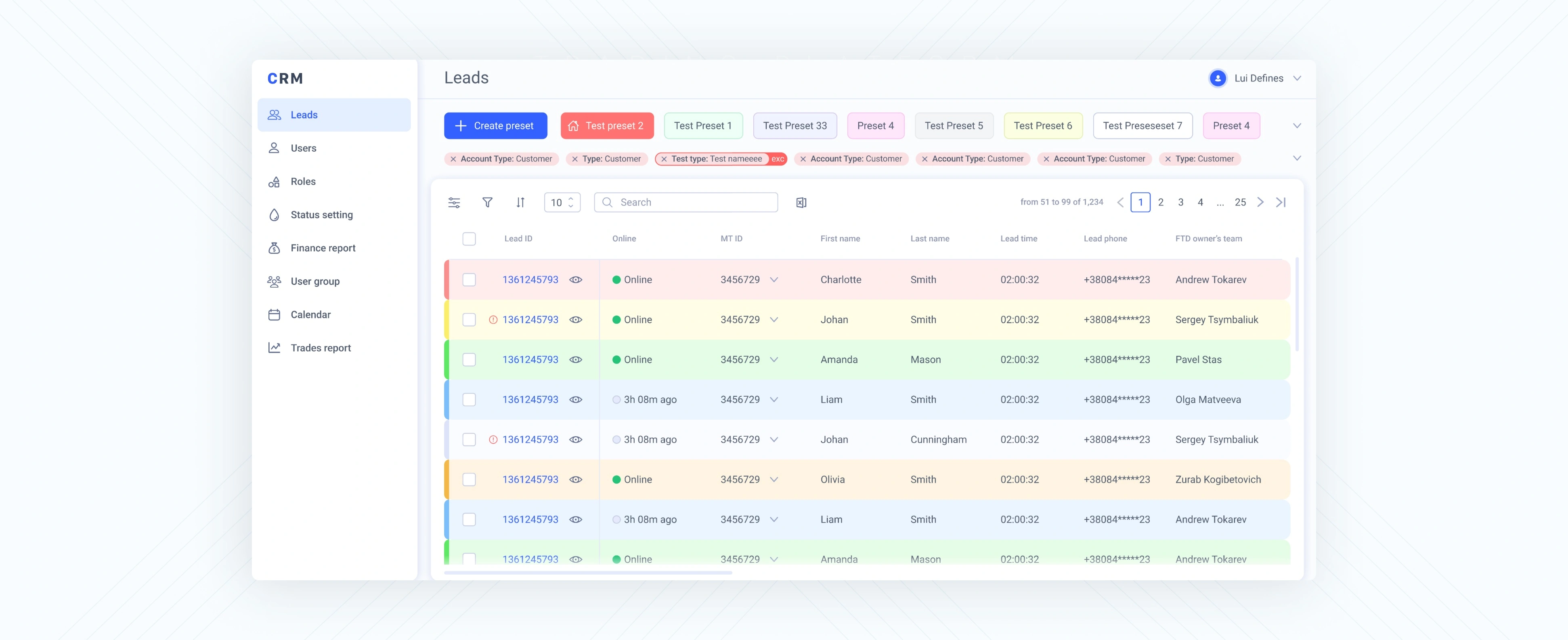The image size is (1568, 640).
Task: Click the sort arrows icon
Action: pyautogui.click(x=520, y=203)
